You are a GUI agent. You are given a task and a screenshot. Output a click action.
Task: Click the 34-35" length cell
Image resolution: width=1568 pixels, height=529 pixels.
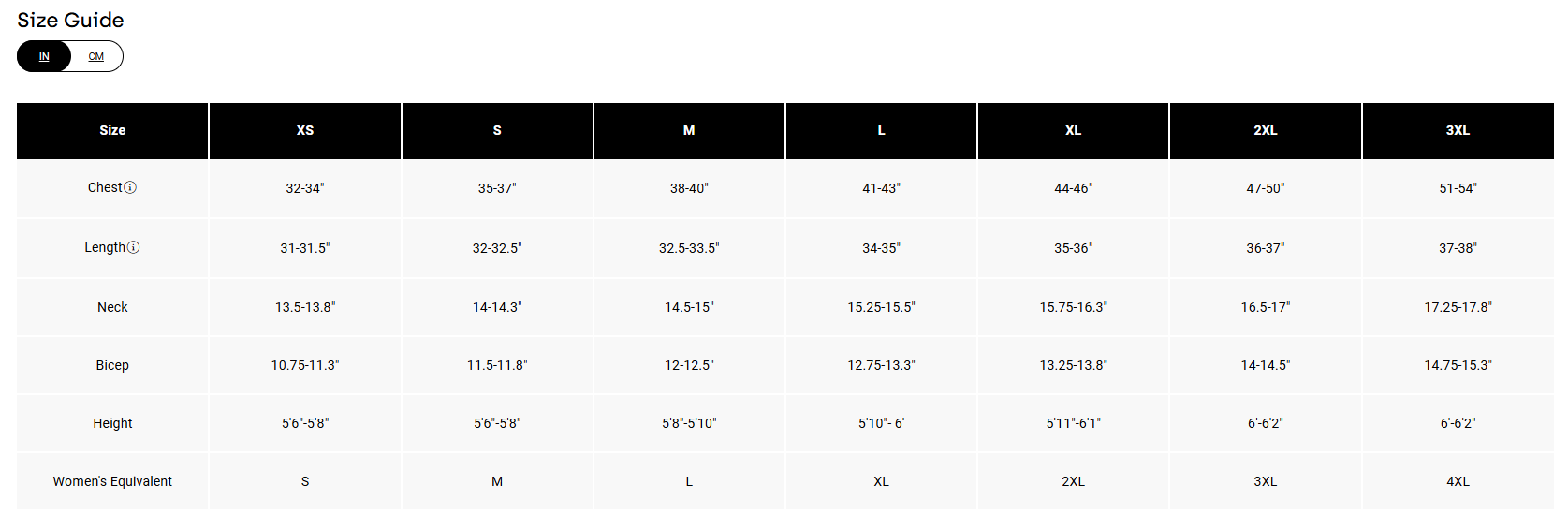[881, 248]
